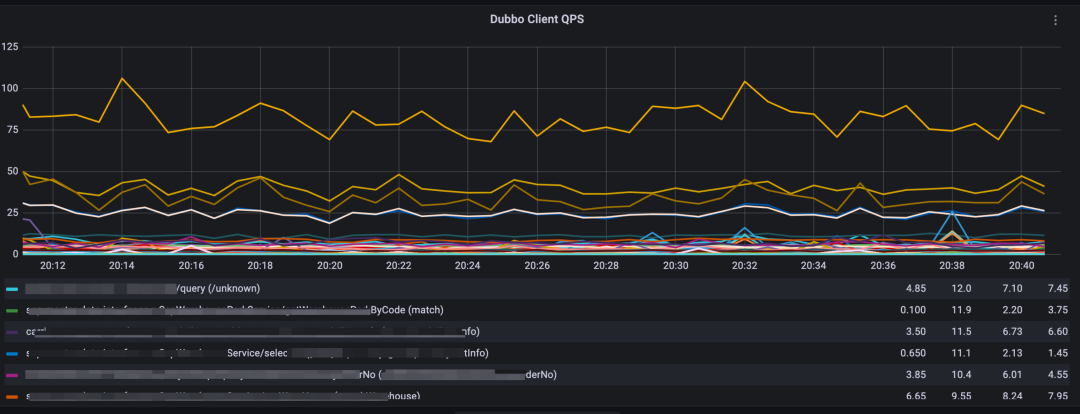Toggle the legend series ending in 'nfo)' with purple marker

[x=253, y=331]
